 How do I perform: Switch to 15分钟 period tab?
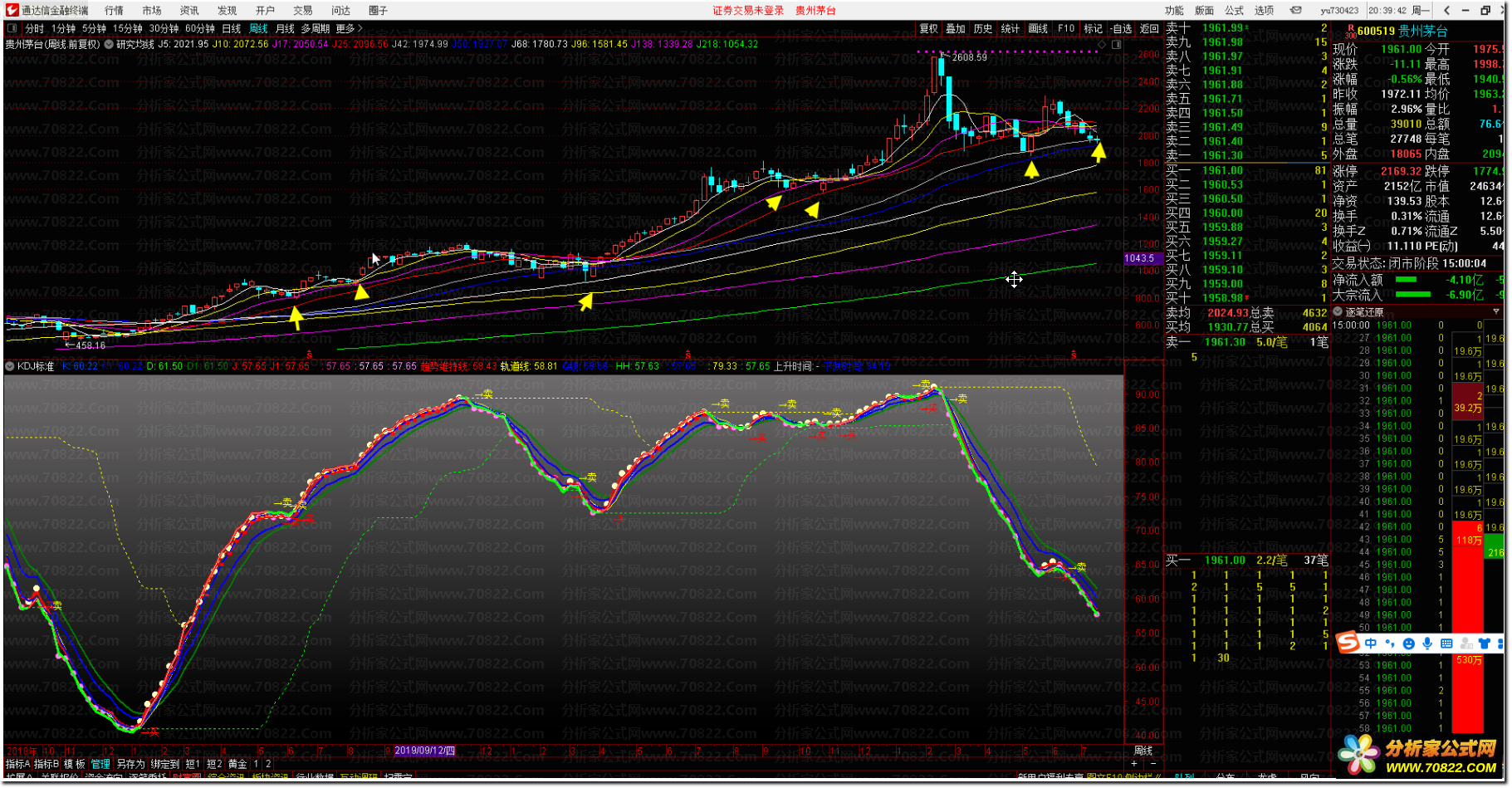point(127,28)
